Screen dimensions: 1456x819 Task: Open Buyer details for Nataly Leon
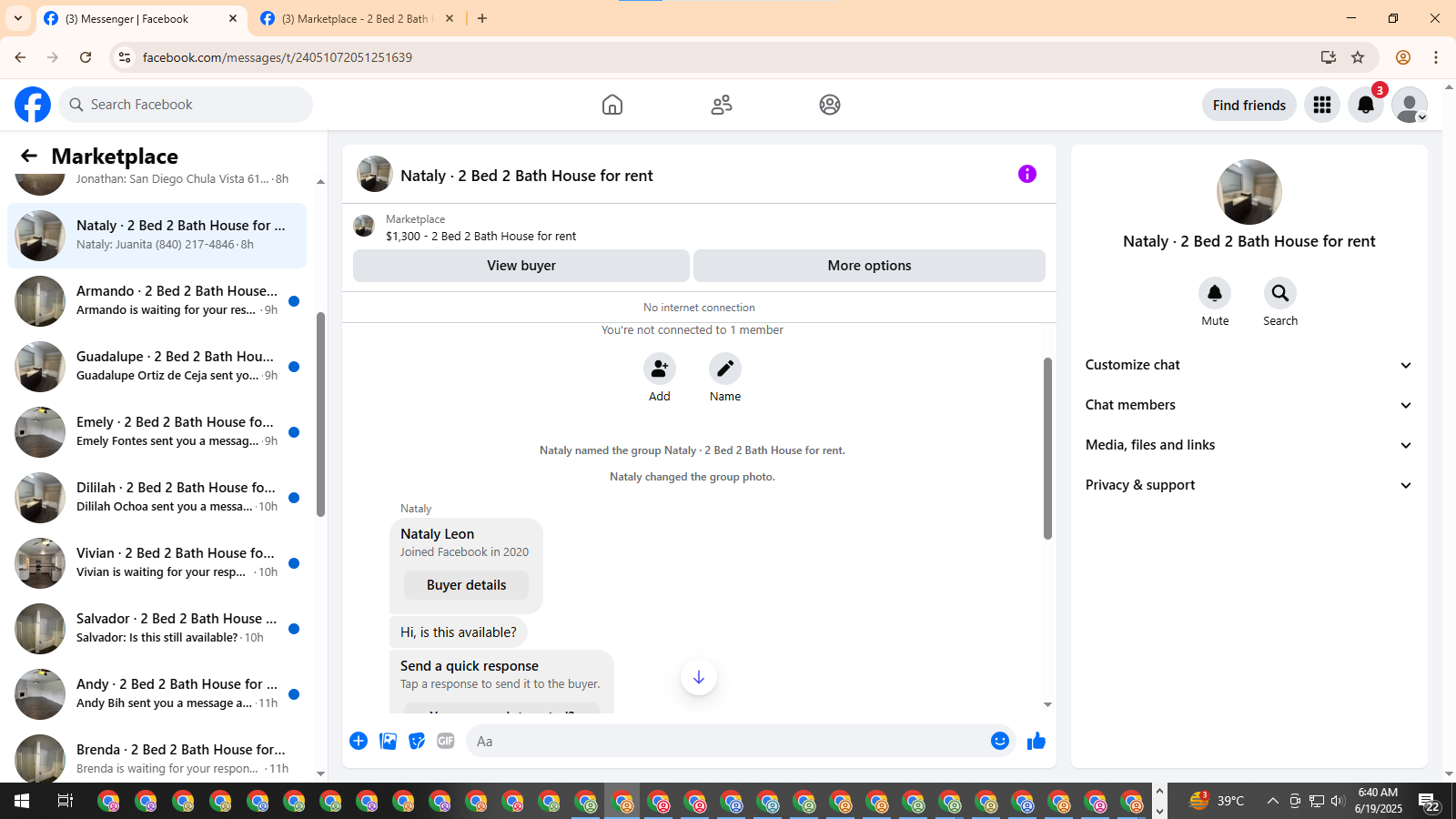pos(466,585)
